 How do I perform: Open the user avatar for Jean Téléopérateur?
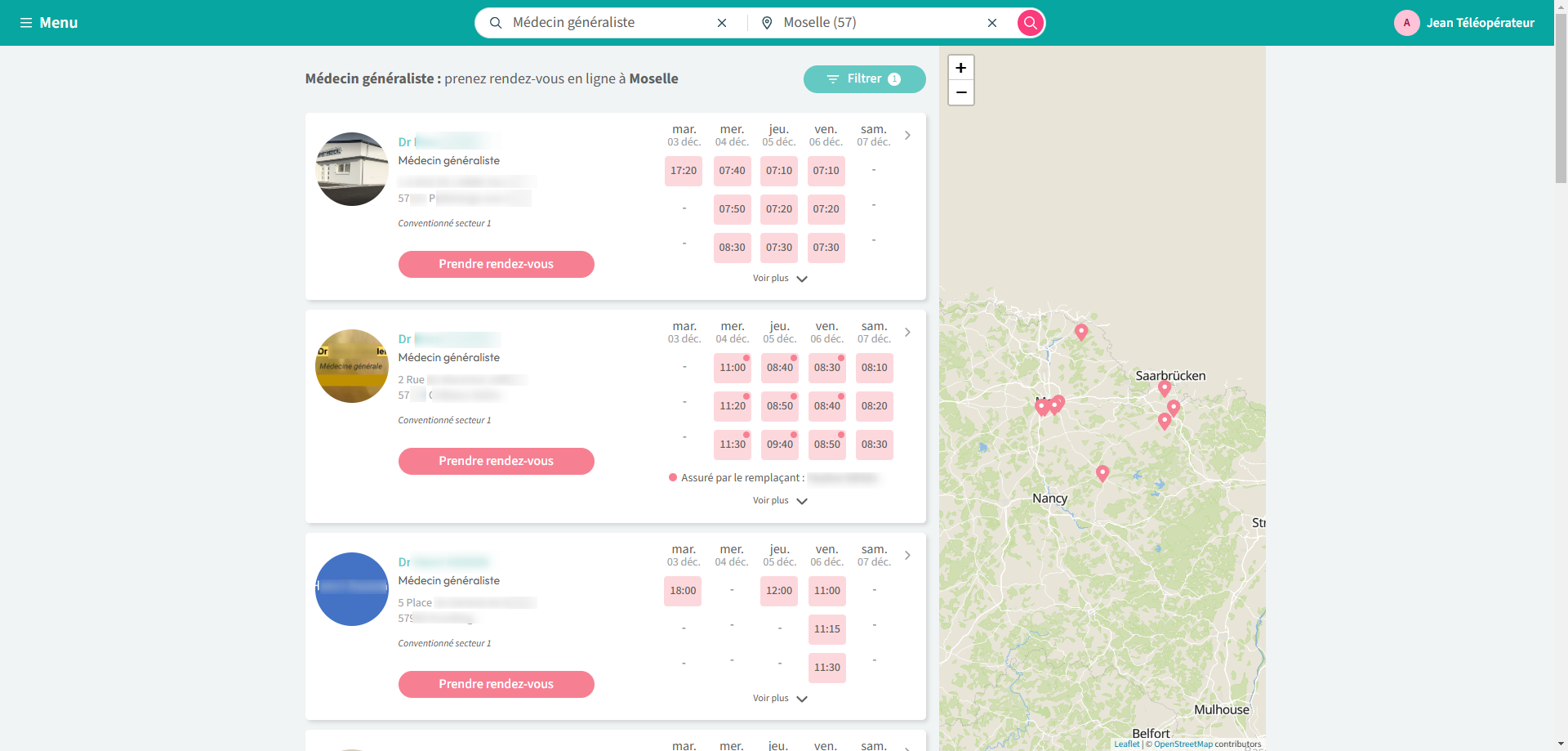click(x=1406, y=23)
